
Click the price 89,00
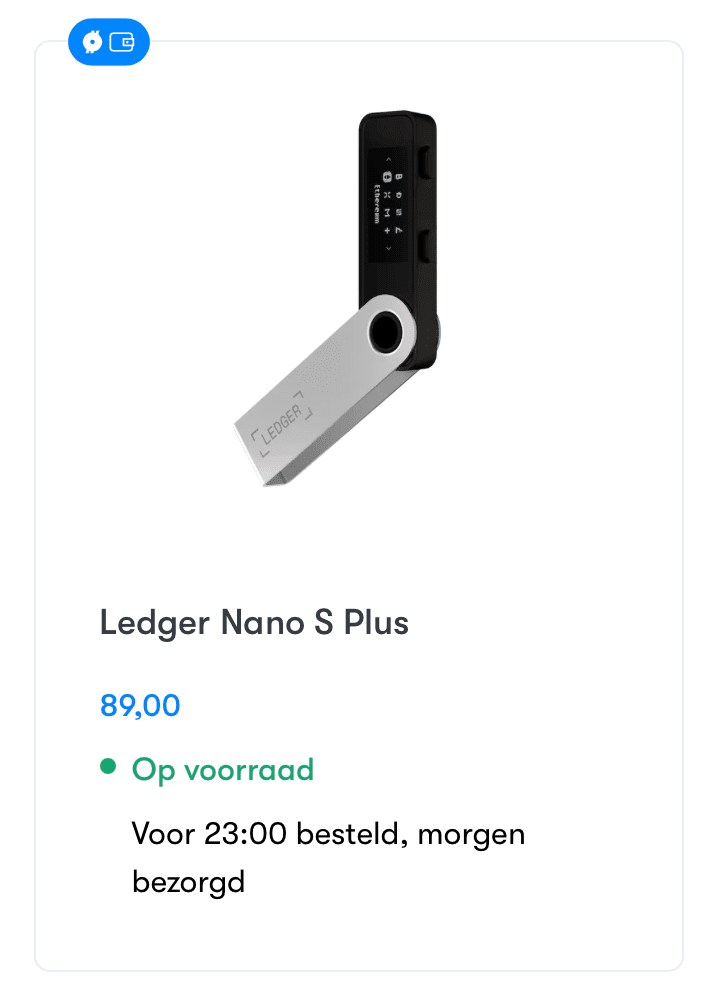[140, 705]
